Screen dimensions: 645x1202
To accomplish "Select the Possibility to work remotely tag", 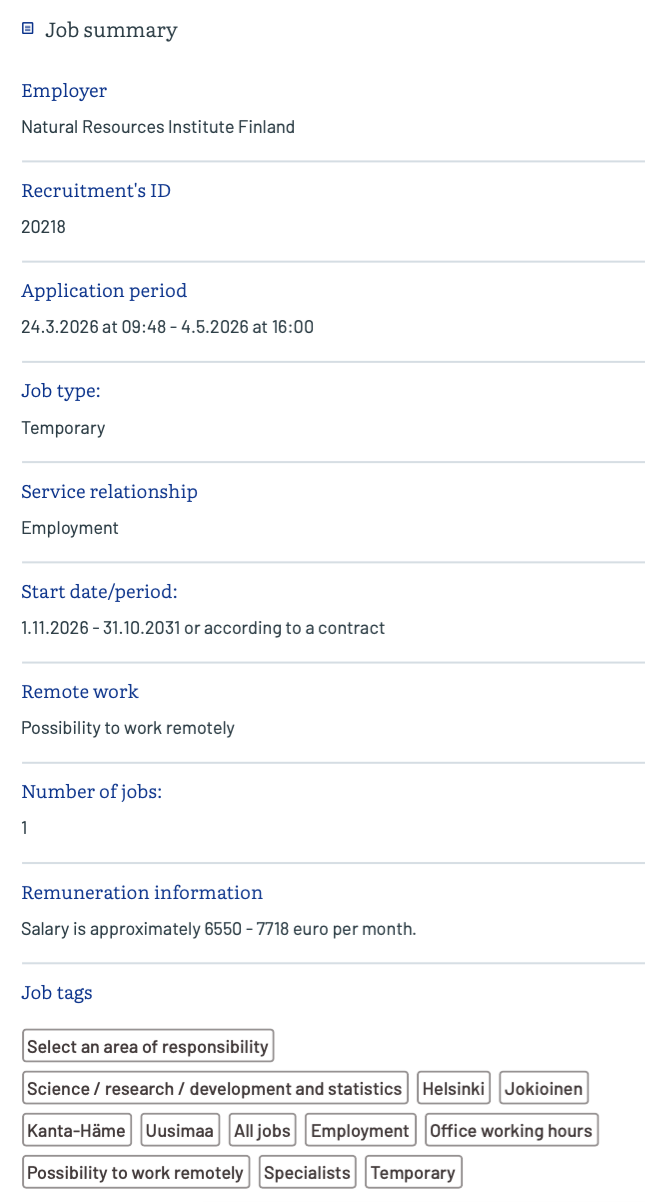I will pyautogui.click(x=135, y=1173).
